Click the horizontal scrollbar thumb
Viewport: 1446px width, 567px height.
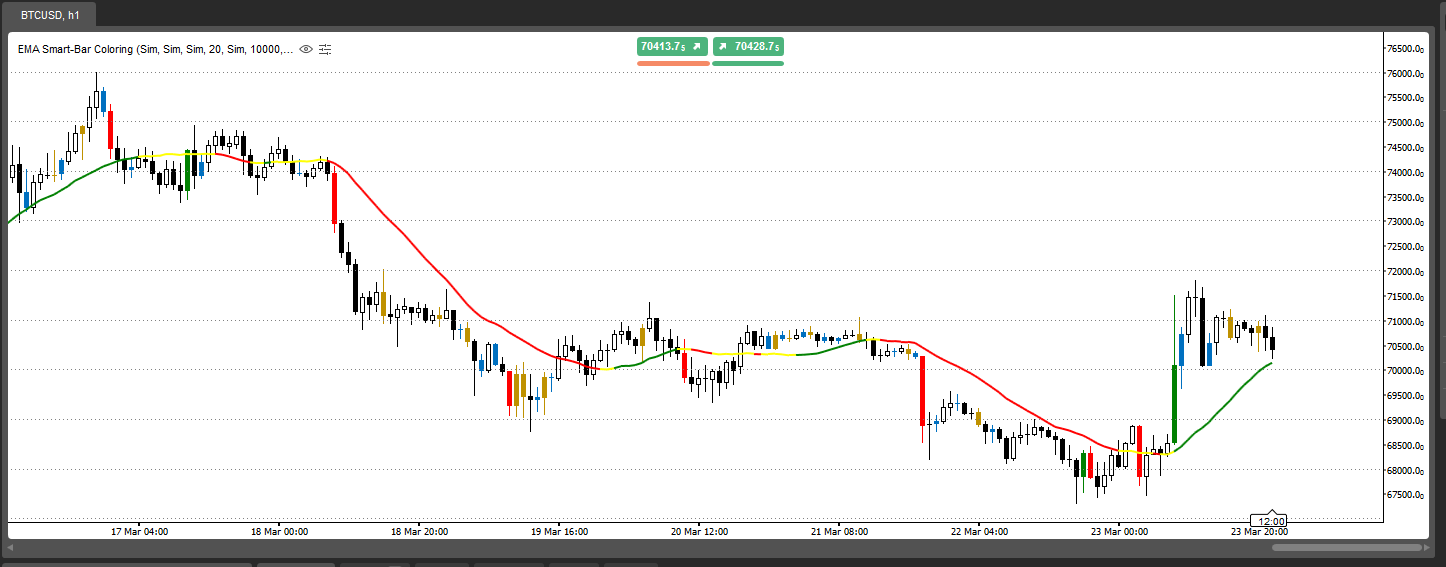coord(1347,548)
